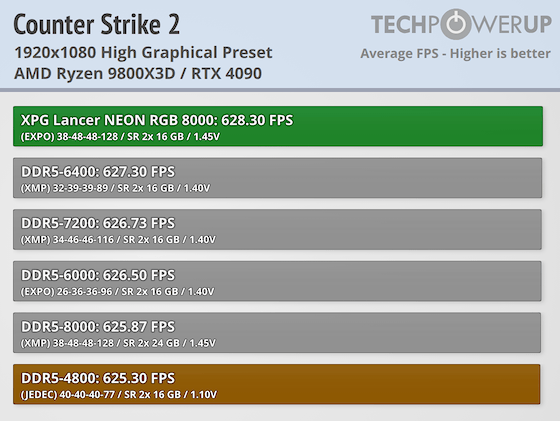Click the XMP 32-39-39-89 timings line
The image size is (560, 421).
(115, 188)
